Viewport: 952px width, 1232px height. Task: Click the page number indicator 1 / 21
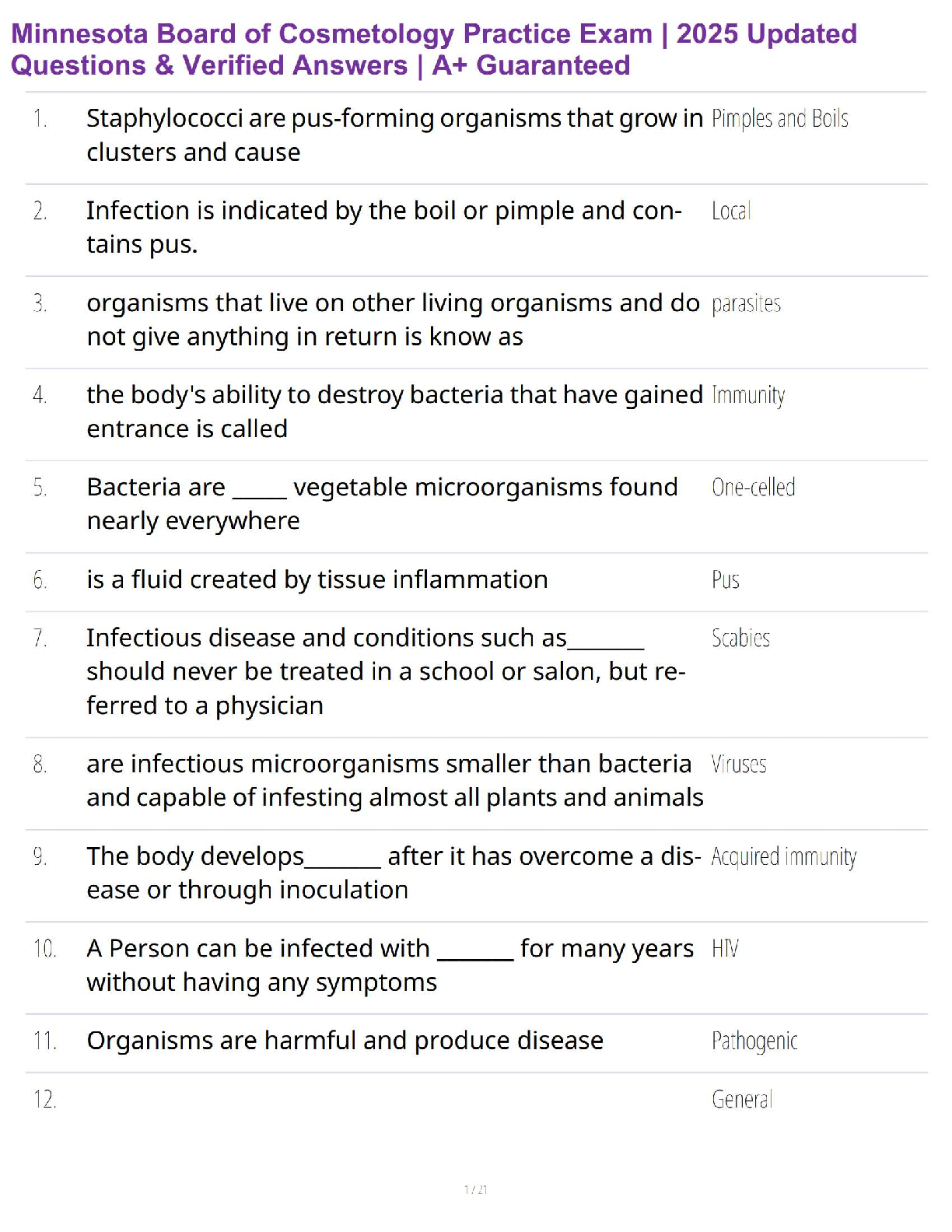point(475,1189)
